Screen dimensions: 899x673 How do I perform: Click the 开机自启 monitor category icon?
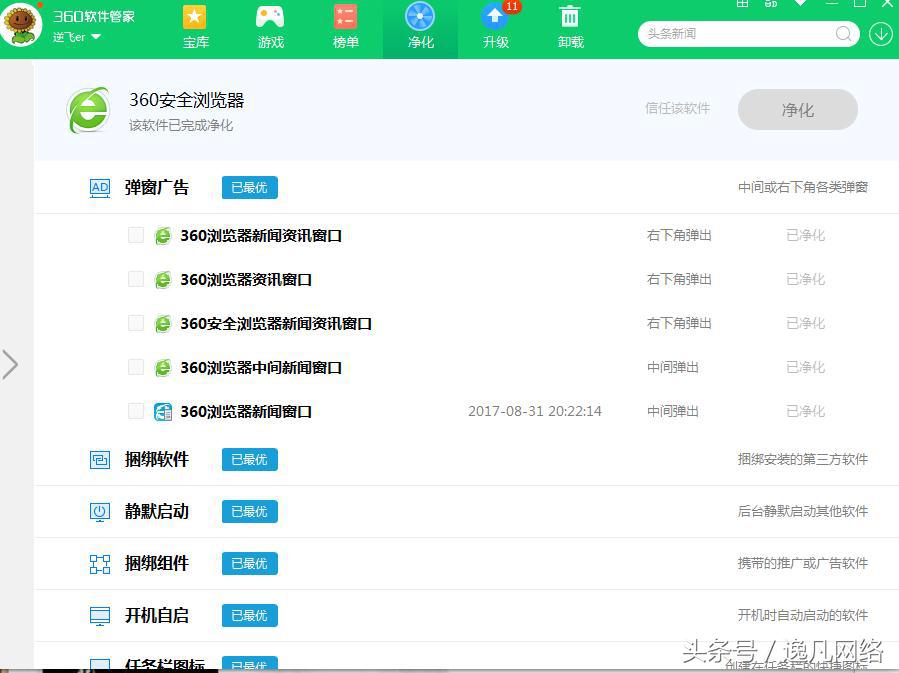coord(100,616)
